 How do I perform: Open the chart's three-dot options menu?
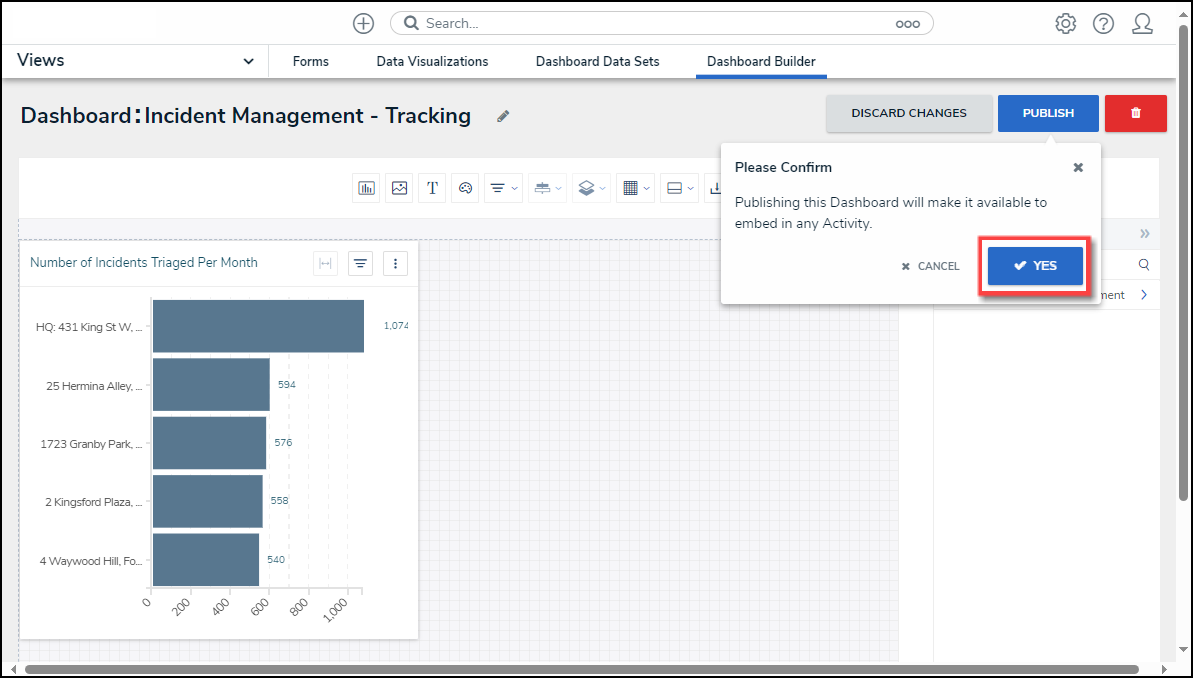tap(395, 263)
